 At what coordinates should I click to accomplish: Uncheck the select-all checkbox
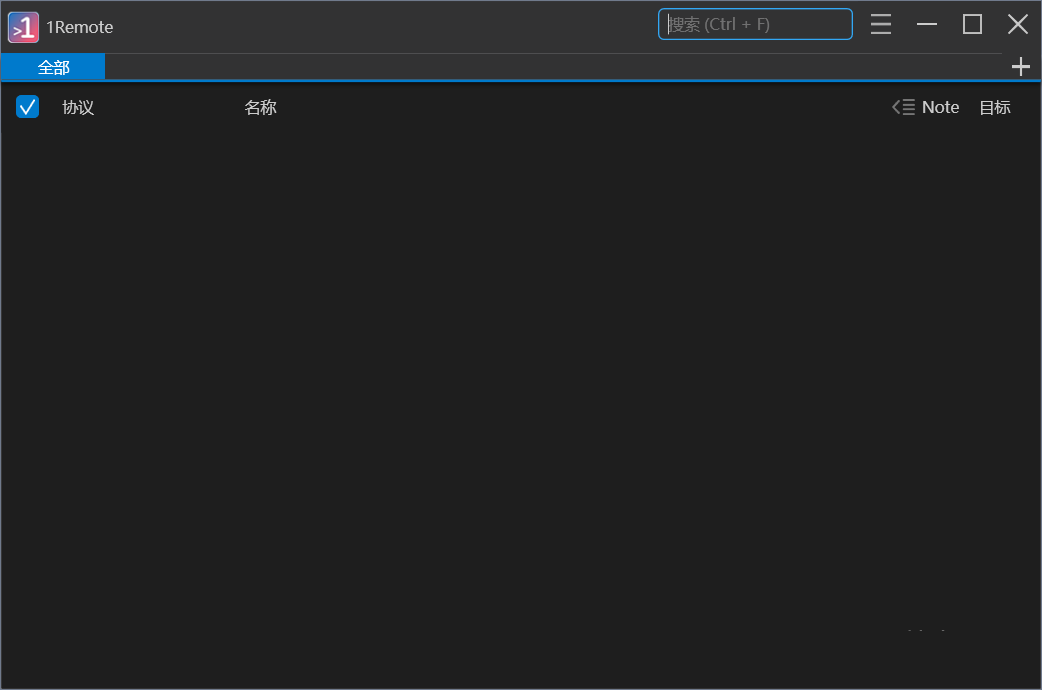(x=27, y=106)
